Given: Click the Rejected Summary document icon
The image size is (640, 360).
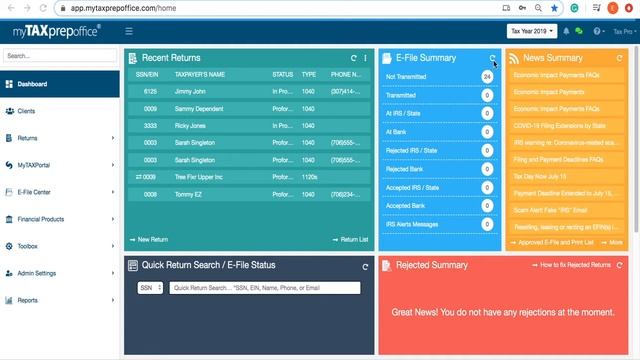Looking at the screenshot, I should tap(387, 266).
